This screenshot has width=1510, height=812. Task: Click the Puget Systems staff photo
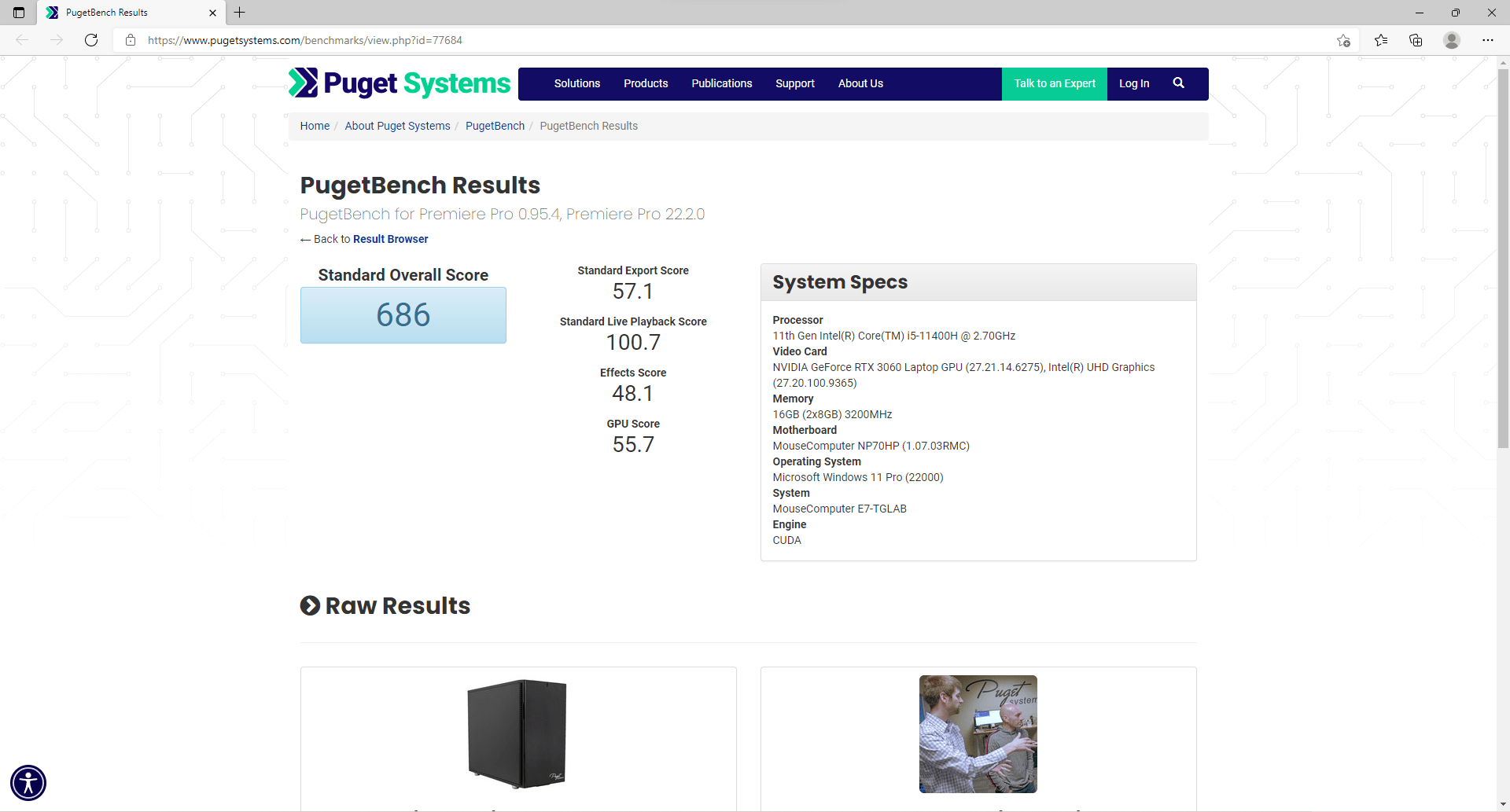click(978, 733)
